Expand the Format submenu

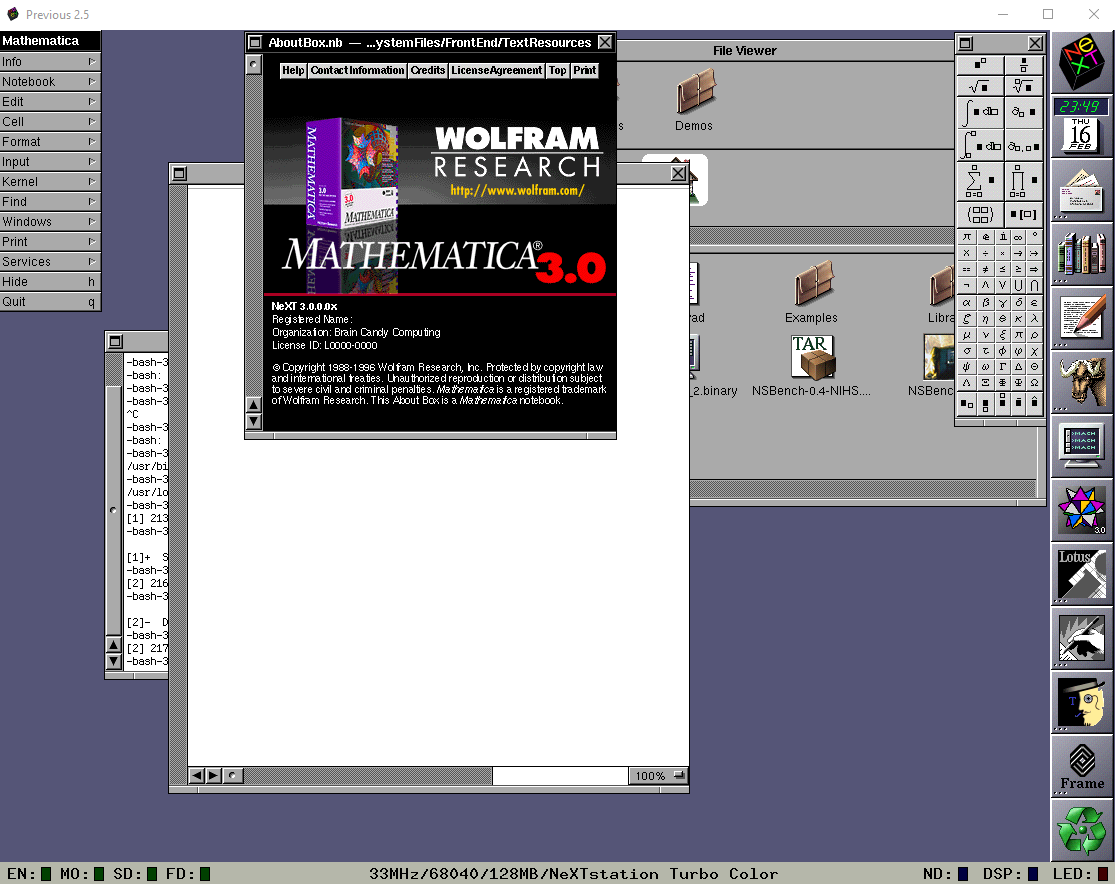pos(50,142)
